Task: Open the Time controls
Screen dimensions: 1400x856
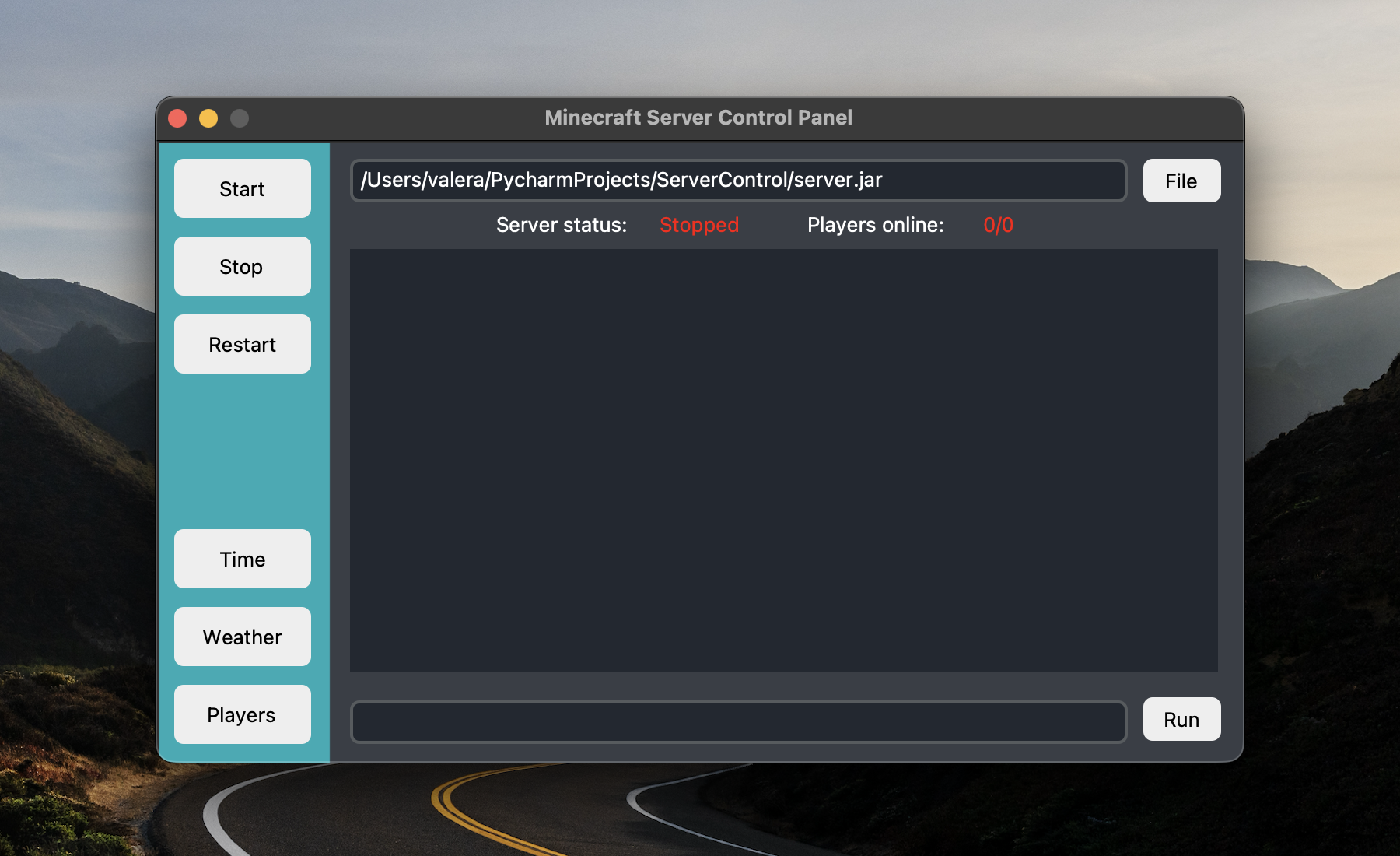Action: coord(243,559)
